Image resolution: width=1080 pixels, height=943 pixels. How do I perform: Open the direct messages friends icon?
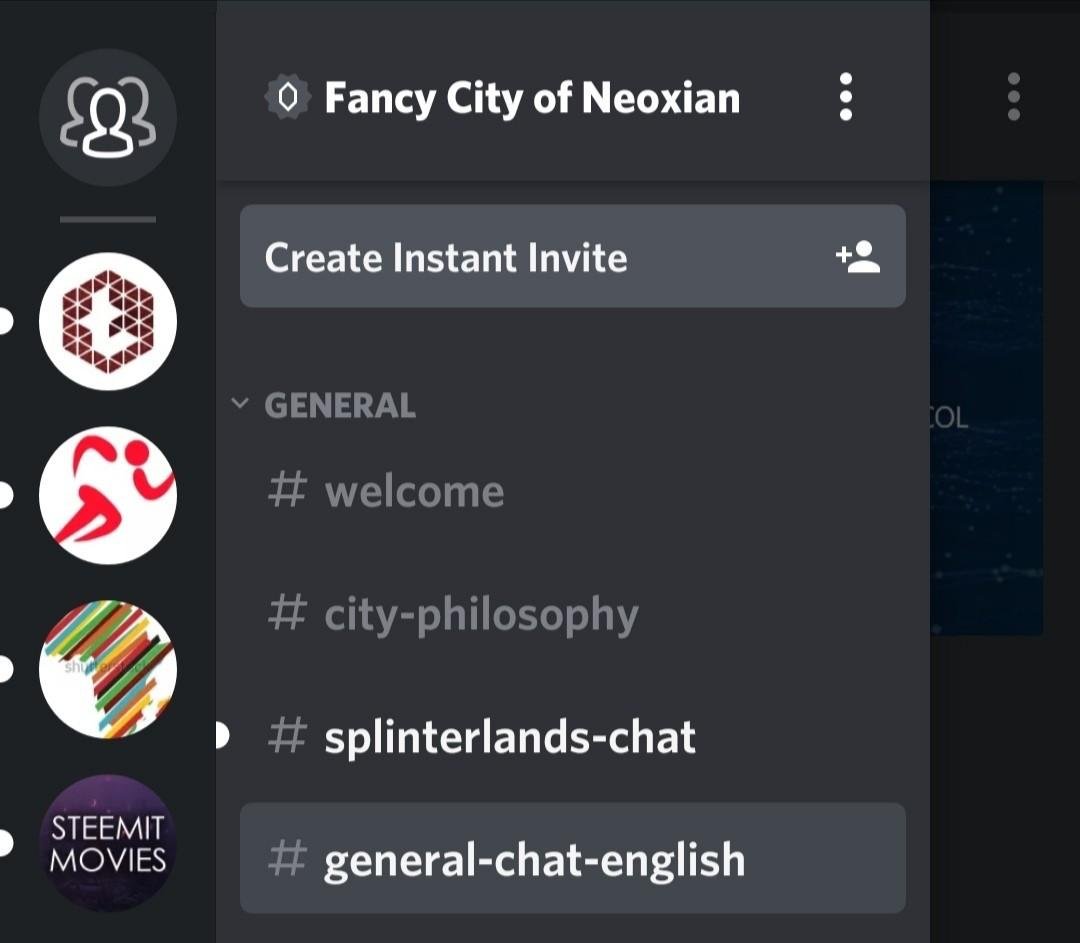tap(107, 117)
